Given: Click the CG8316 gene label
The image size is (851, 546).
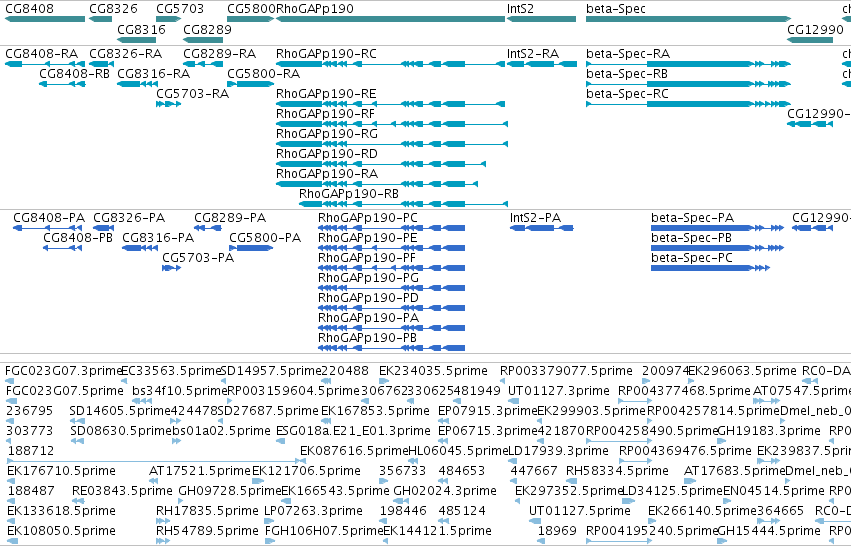Looking at the screenshot, I should click(142, 29).
